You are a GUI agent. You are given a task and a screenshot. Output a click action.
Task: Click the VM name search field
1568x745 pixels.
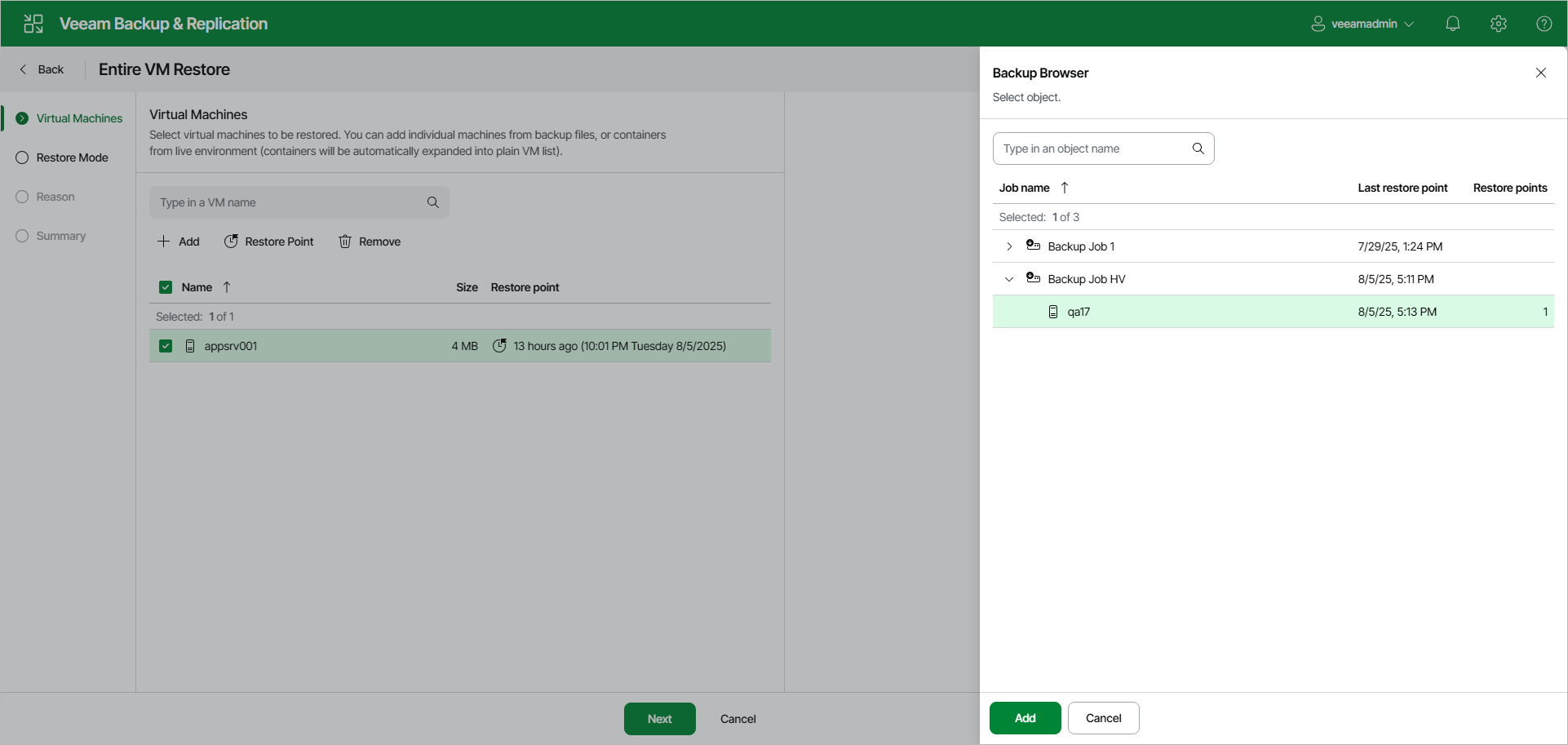pyautogui.click(x=299, y=202)
